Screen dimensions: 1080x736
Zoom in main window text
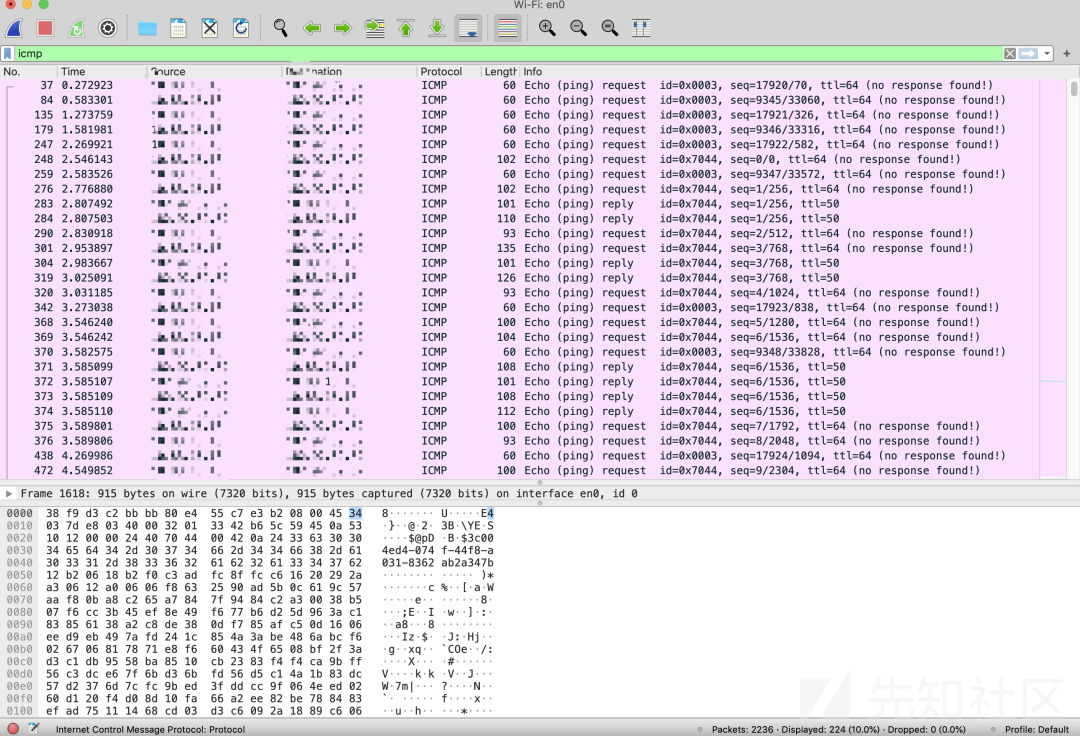pyautogui.click(x=548, y=28)
